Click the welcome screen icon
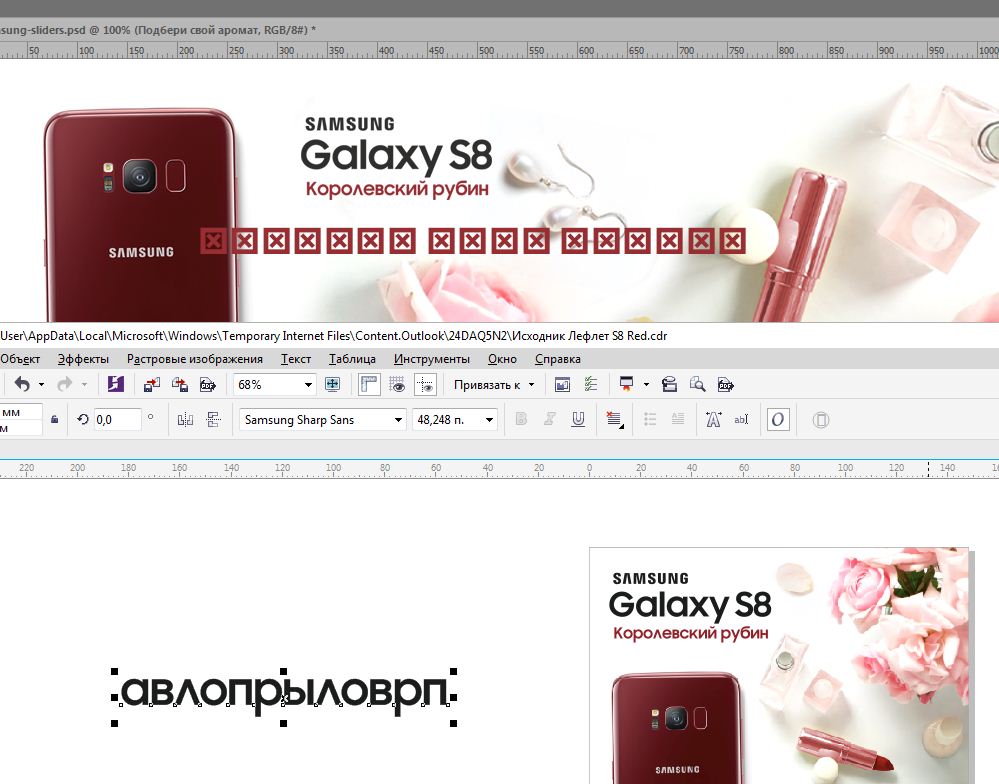Viewport: 999px width, 784px height. (x=562, y=384)
